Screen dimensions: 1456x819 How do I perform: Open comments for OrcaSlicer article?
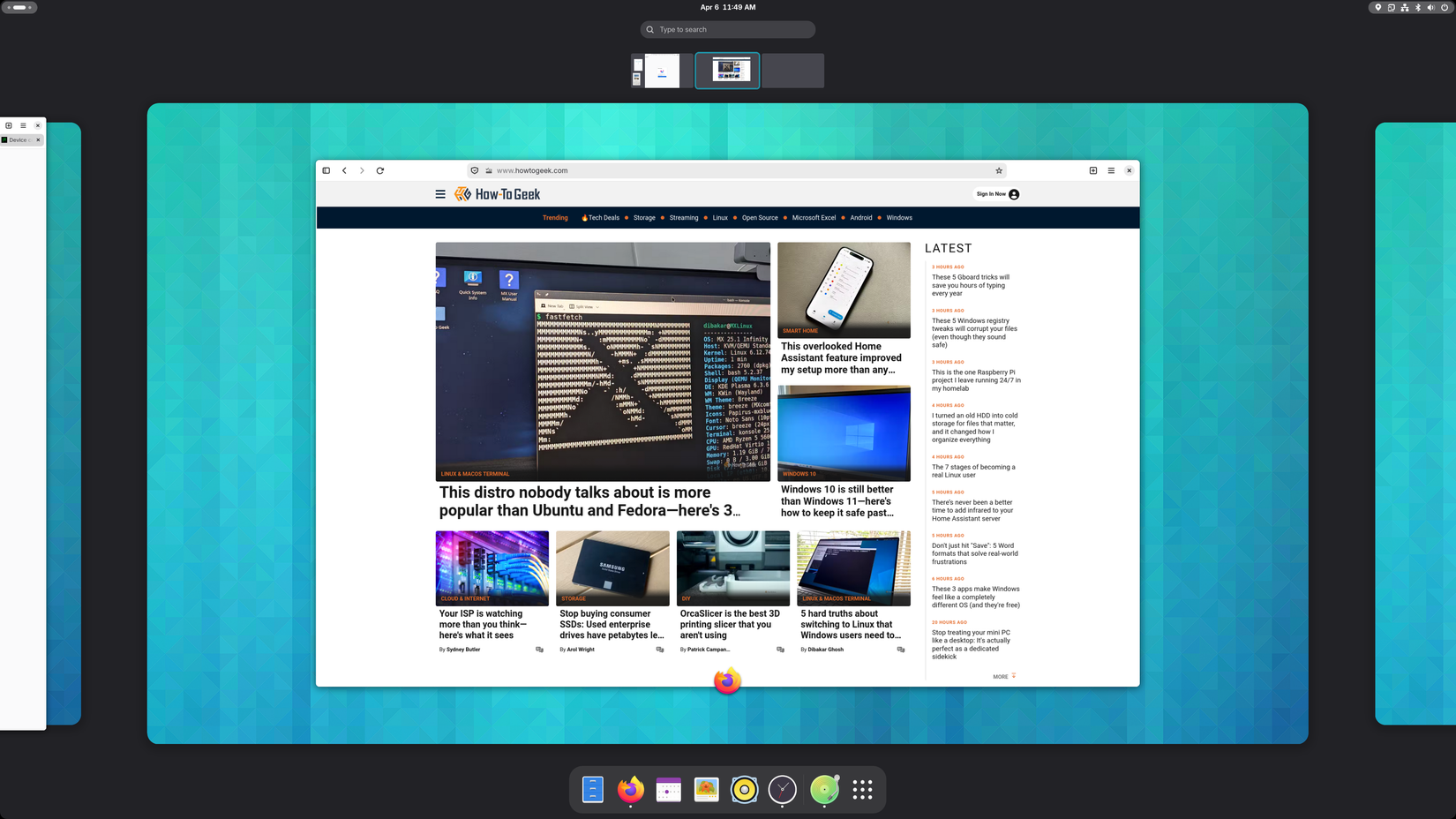pyautogui.click(x=780, y=650)
